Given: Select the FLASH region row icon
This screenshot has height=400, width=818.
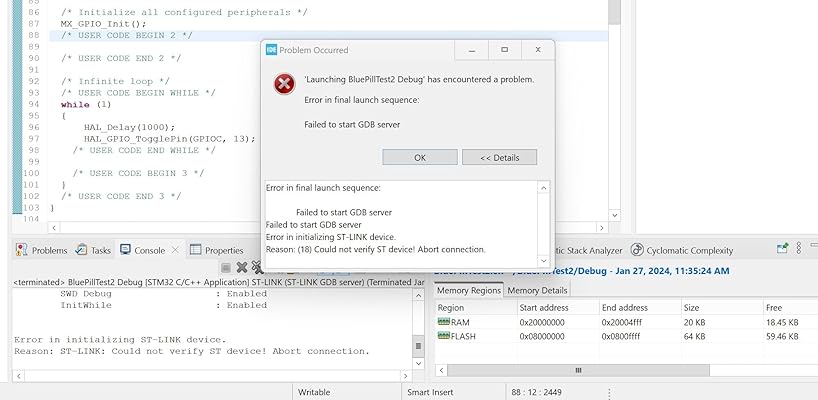Looking at the screenshot, I should coord(444,336).
